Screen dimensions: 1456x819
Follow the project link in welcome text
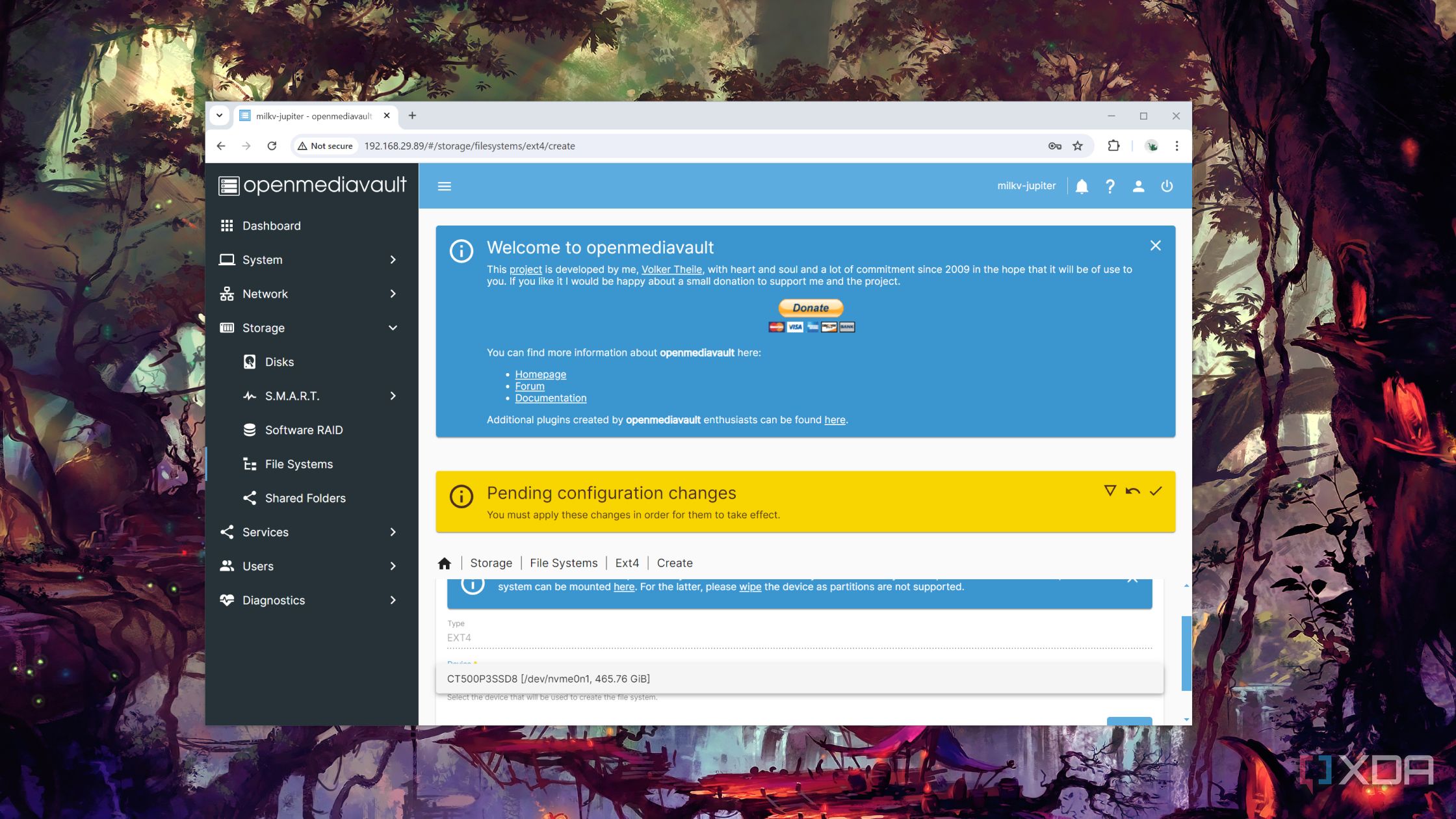(525, 269)
